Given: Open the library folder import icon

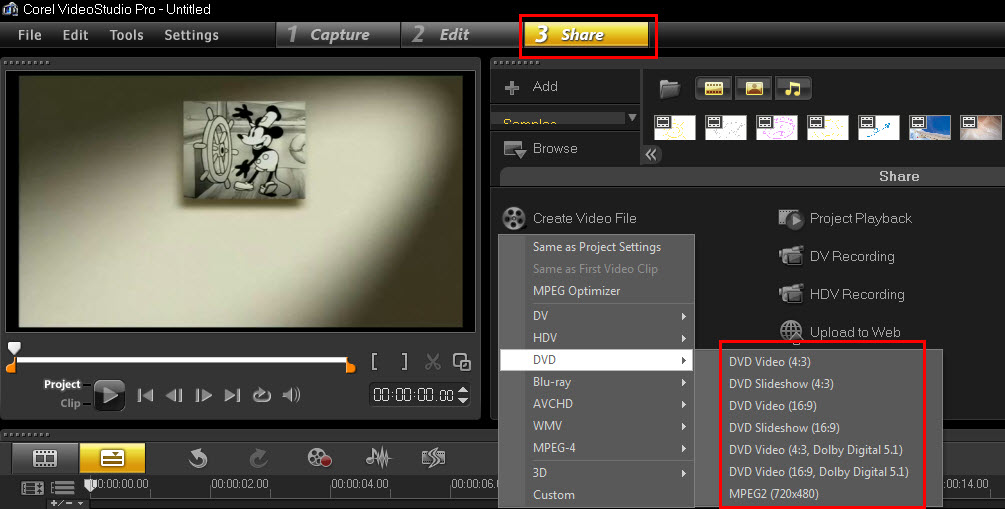Looking at the screenshot, I should point(670,88).
